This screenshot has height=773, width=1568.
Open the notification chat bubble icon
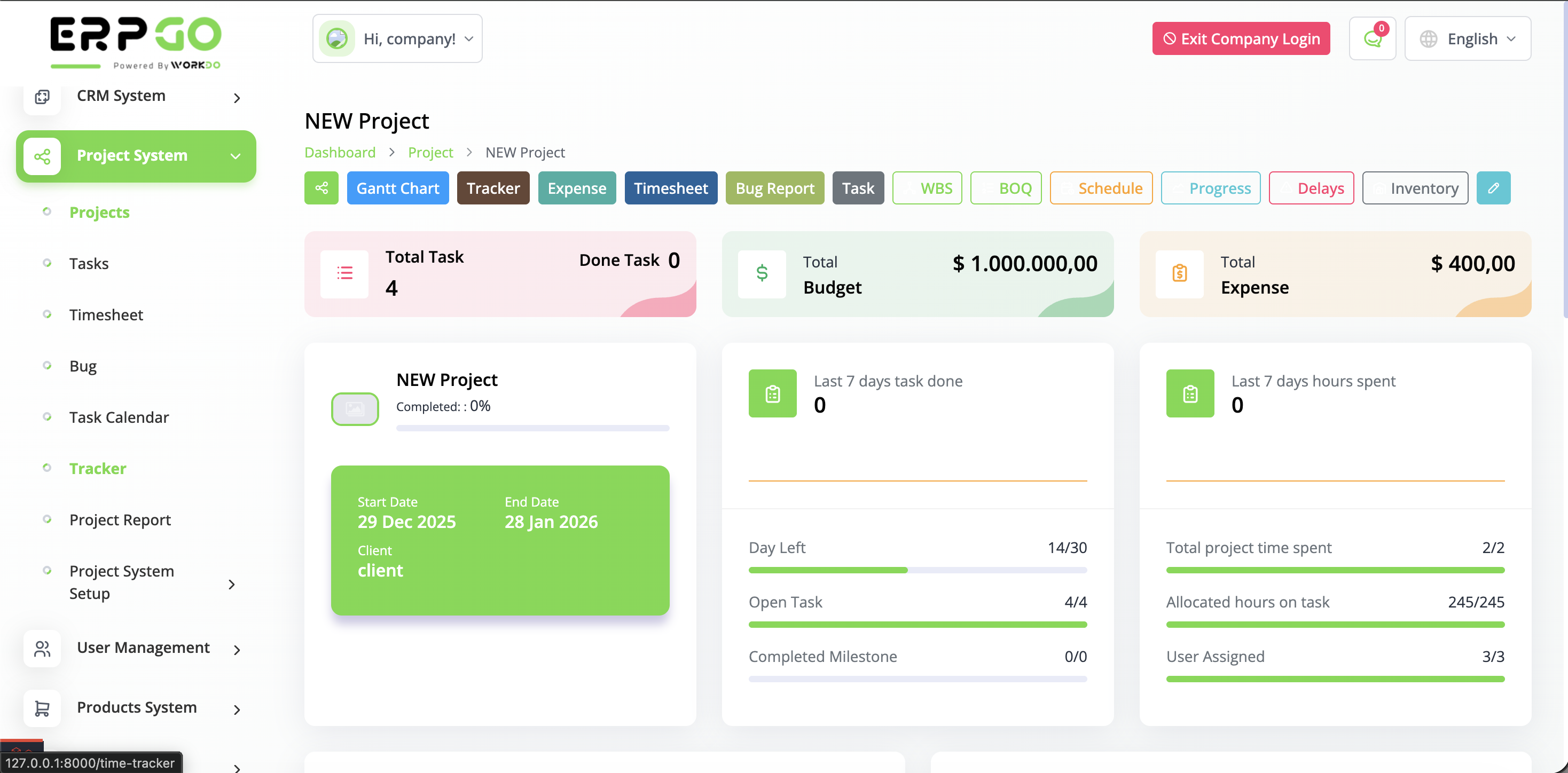[1373, 38]
